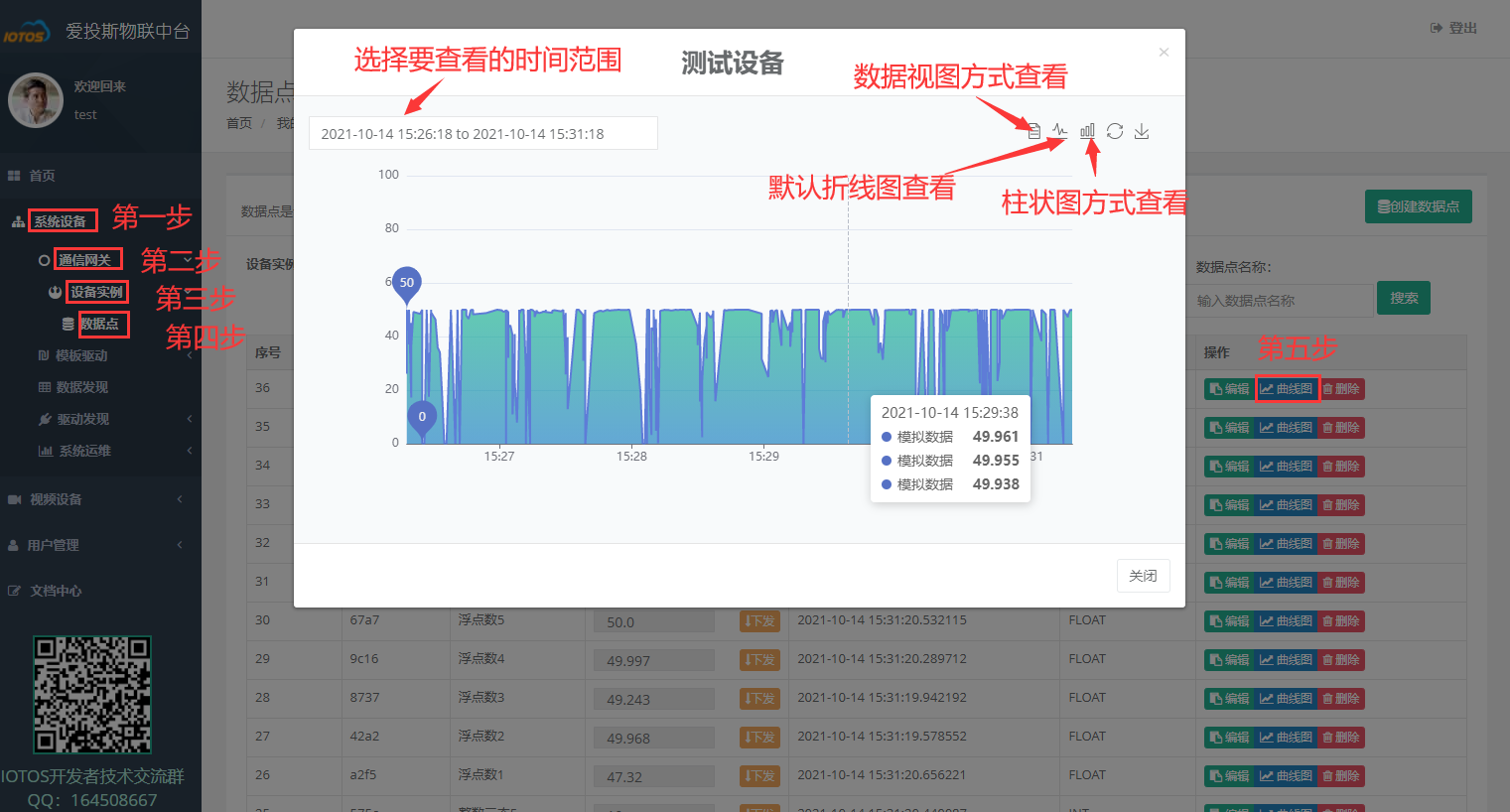Click 关闭 to close the chart dialog
The width and height of the screenshot is (1510, 812).
(x=1143, y=576)
